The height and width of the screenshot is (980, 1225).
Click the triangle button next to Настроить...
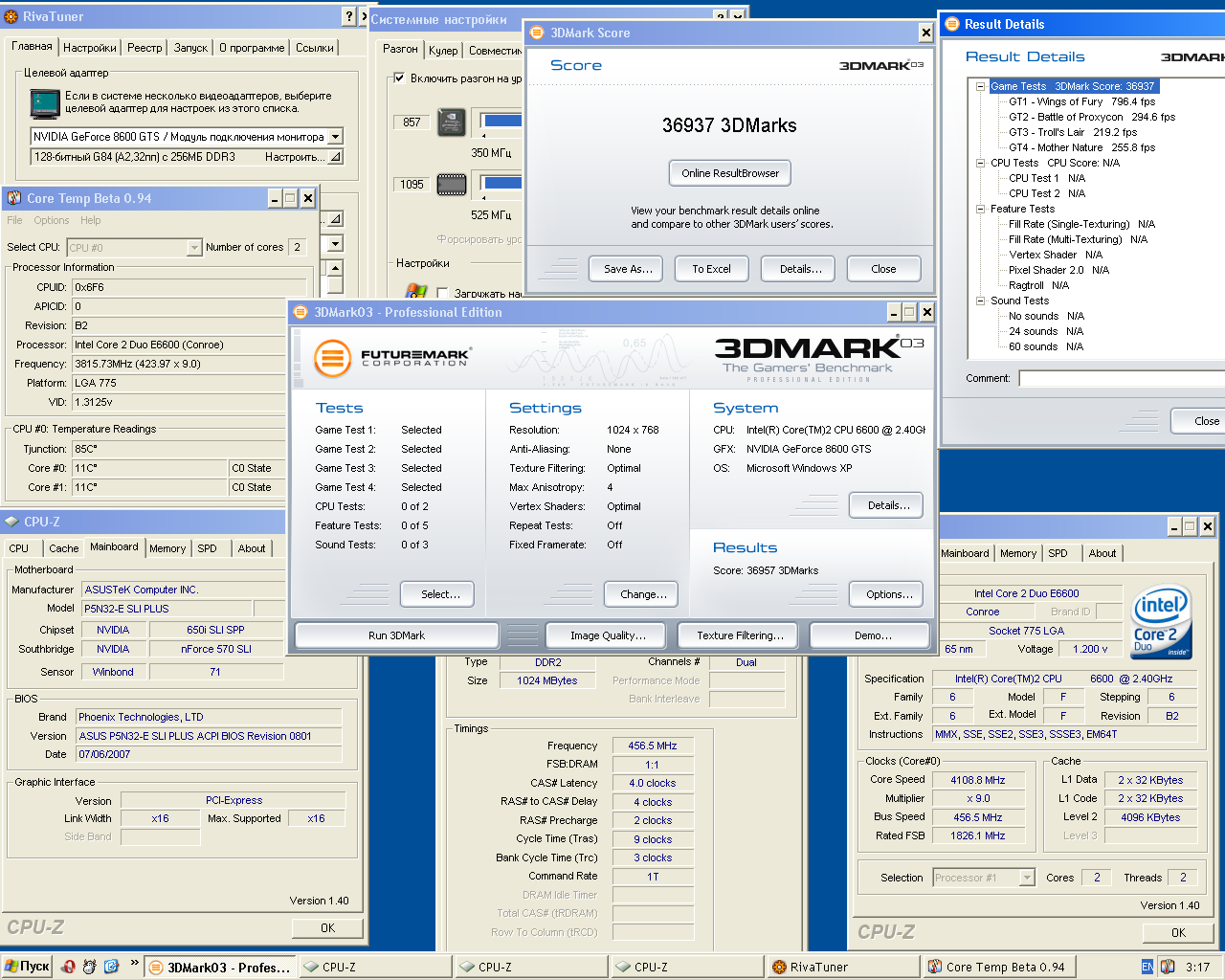pyautogui.click(x=335, y=157)
